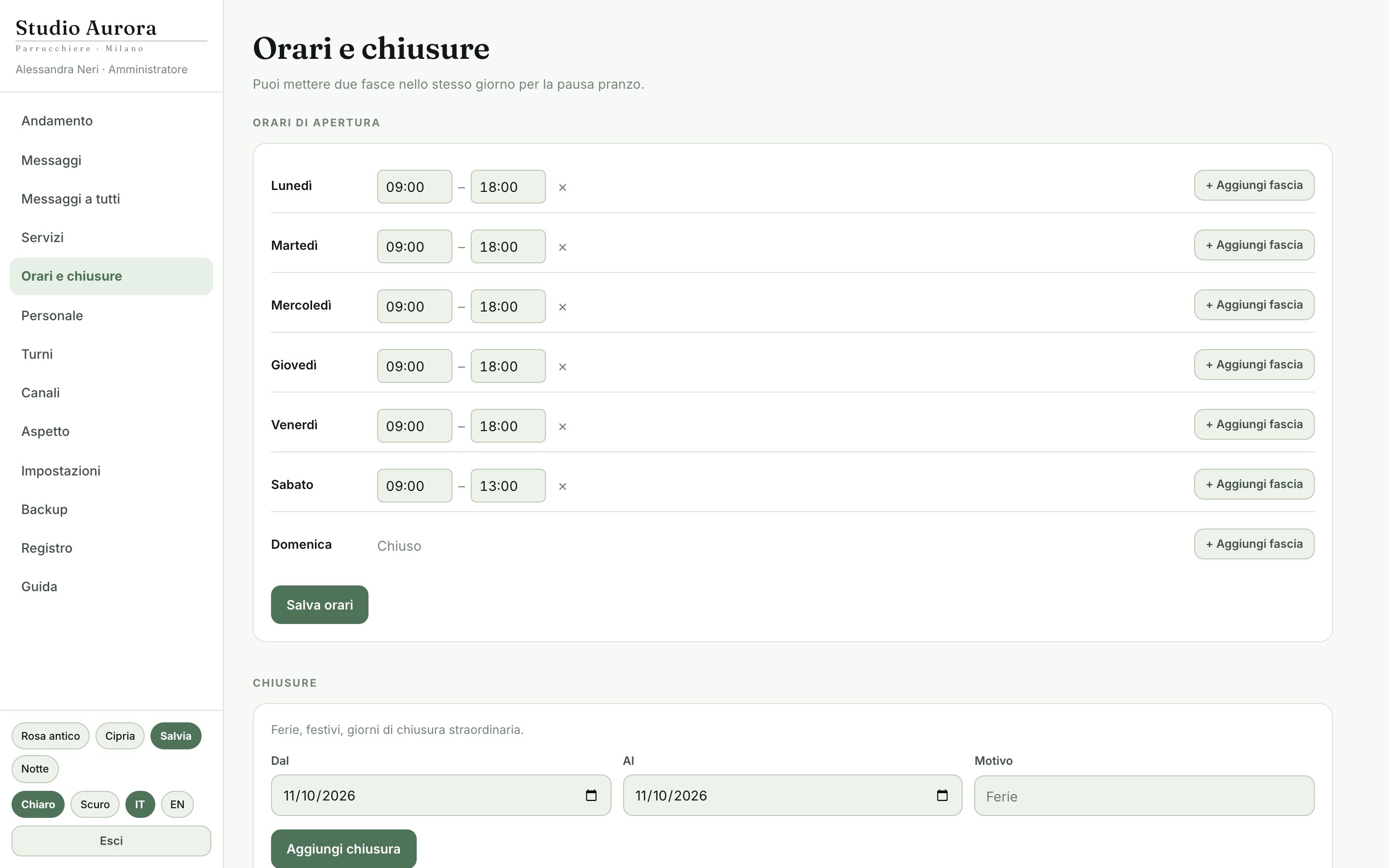The image size is (1389, 868).
Task: Open the Guida page
Action: pos(111,587)
